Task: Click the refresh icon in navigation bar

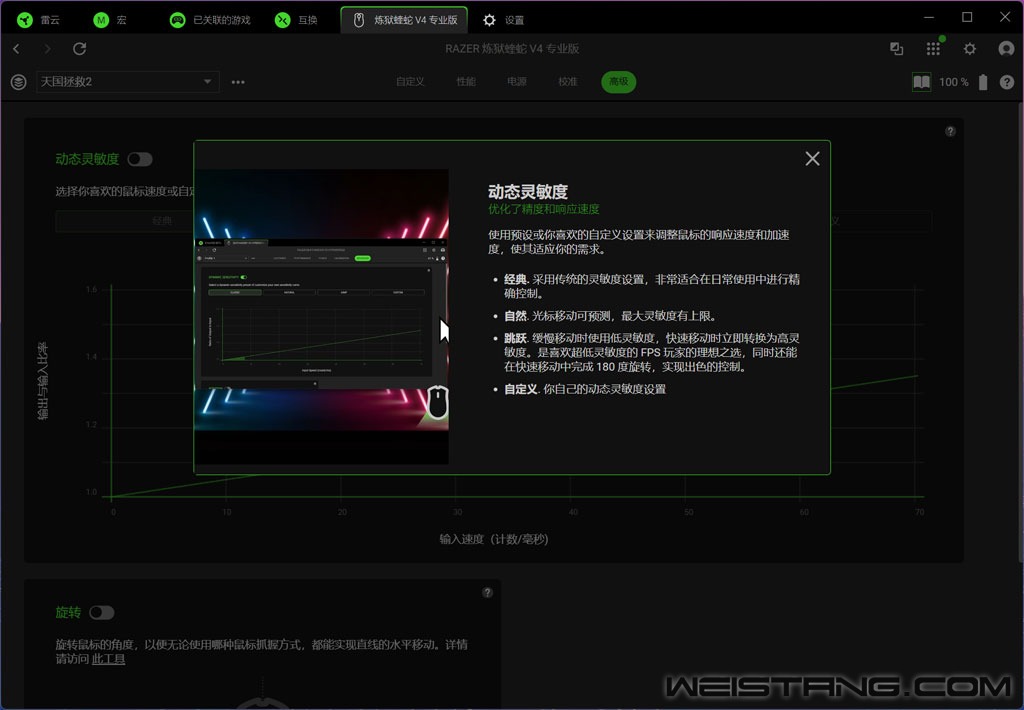Action: (79, 49)
